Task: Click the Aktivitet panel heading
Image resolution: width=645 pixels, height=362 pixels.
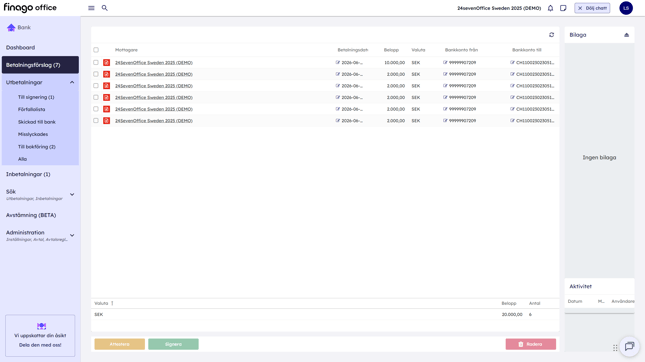Action: 580,286
